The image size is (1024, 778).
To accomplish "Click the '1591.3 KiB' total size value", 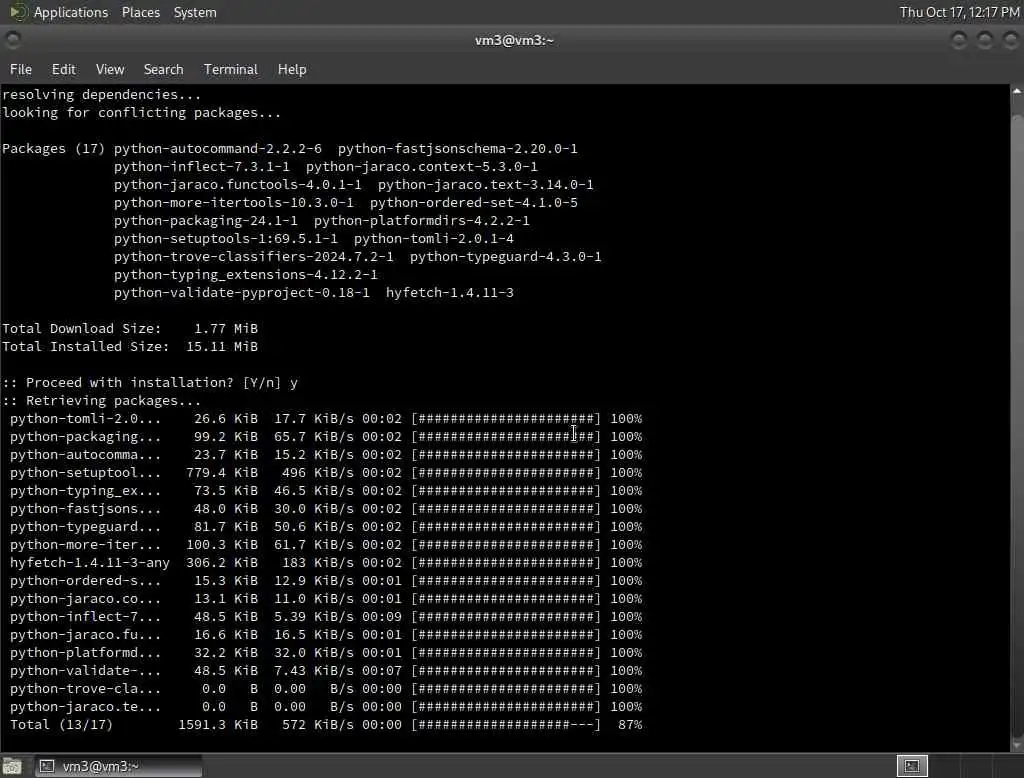I will [x=217, y=724].
